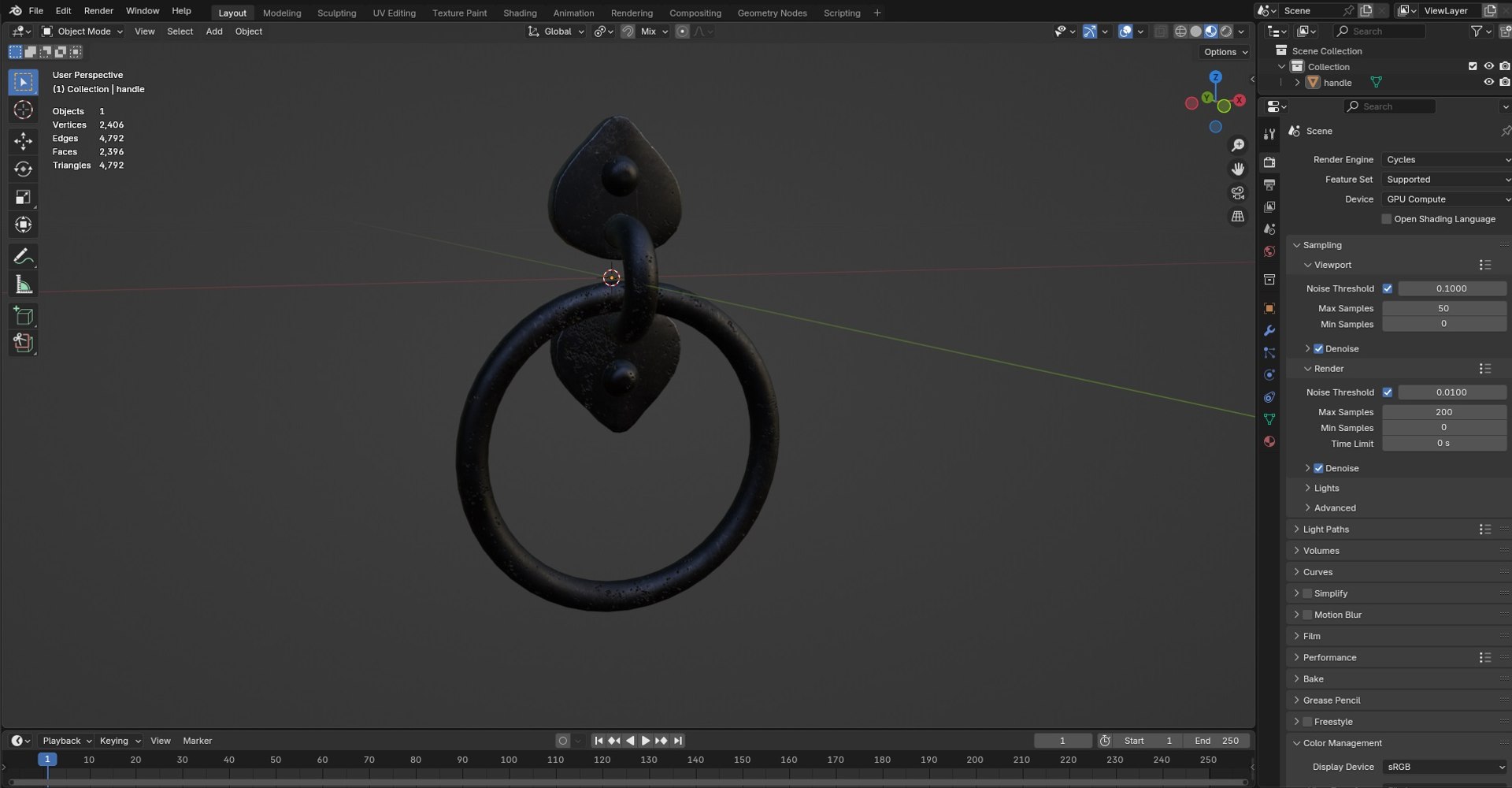Adjust viewport Max Samples value
Image resolution: width=1512 pixels, height=788 pixels.
pyautogui.click(x=1444, y=308)
